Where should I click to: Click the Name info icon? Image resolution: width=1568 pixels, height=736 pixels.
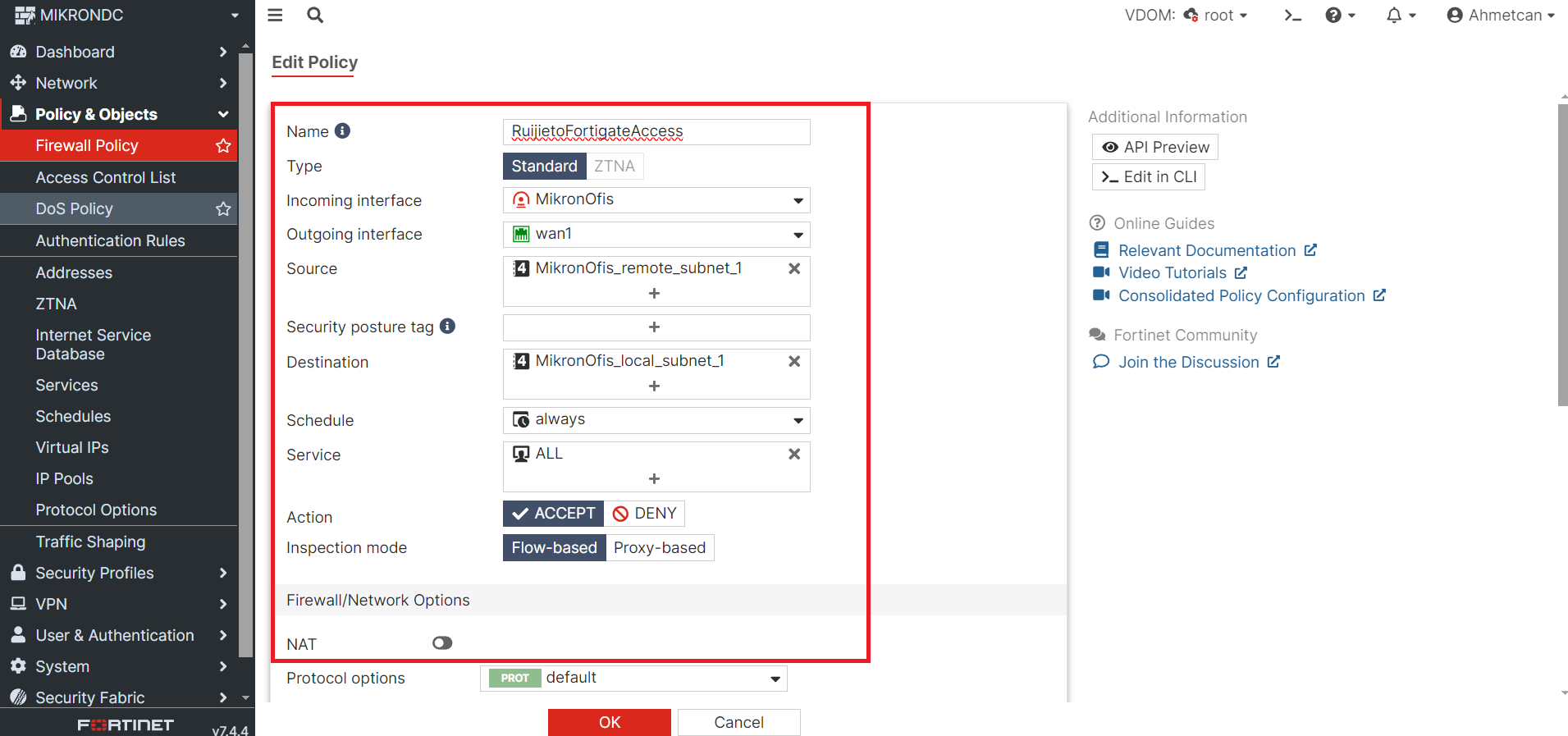343,130
